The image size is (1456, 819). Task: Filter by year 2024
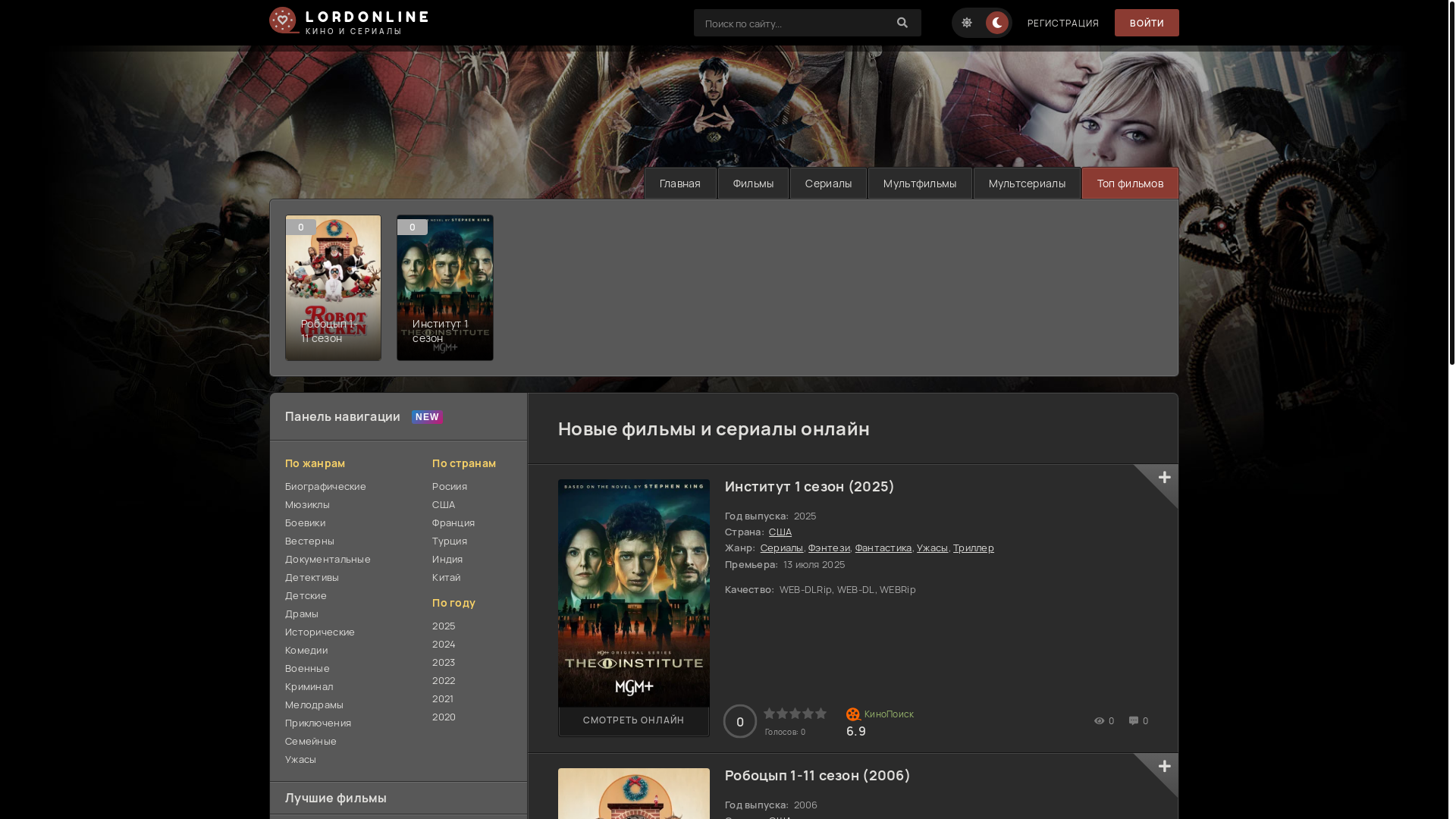click(x=444, y=644)
